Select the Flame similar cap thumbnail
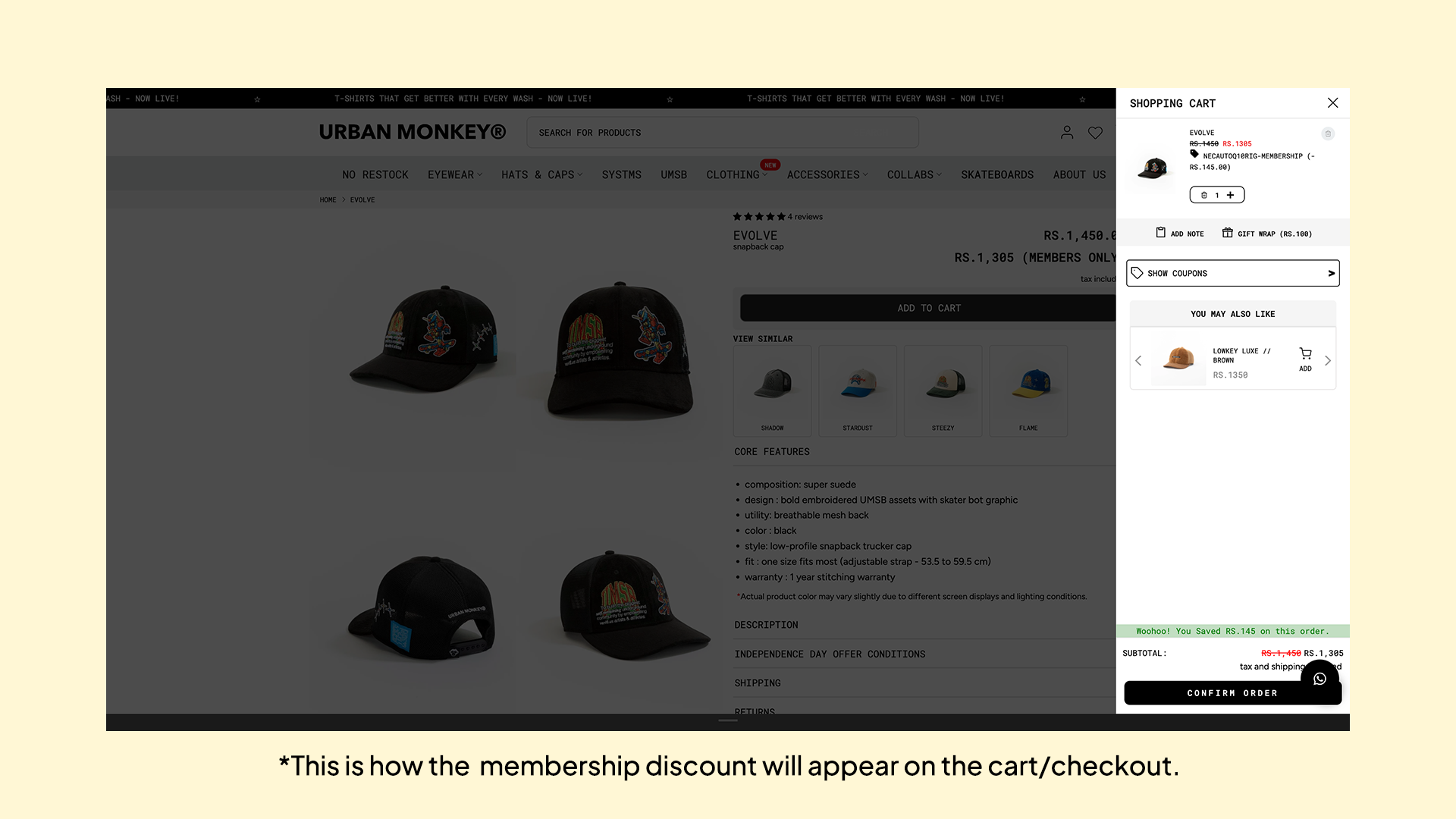Viewport: 1456px width, 819px height. point(1028,391)
